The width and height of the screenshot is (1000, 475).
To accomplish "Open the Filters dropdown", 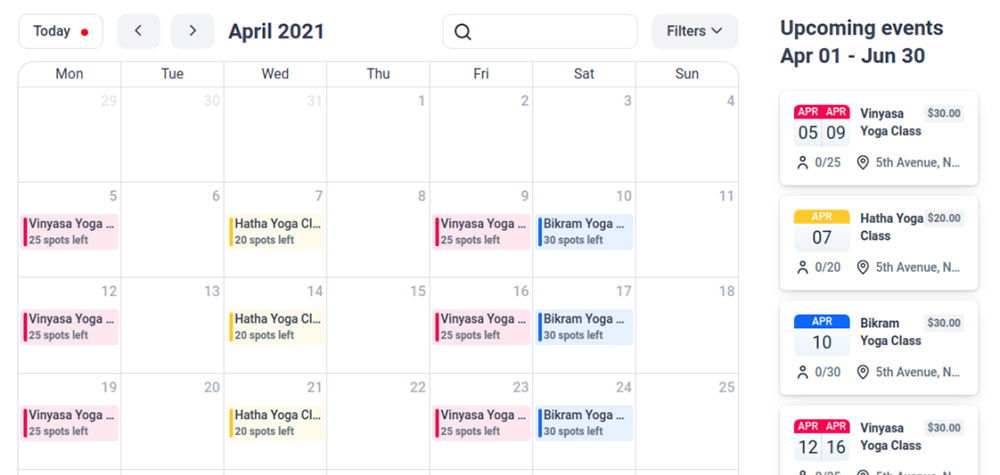I will point(695,31).
